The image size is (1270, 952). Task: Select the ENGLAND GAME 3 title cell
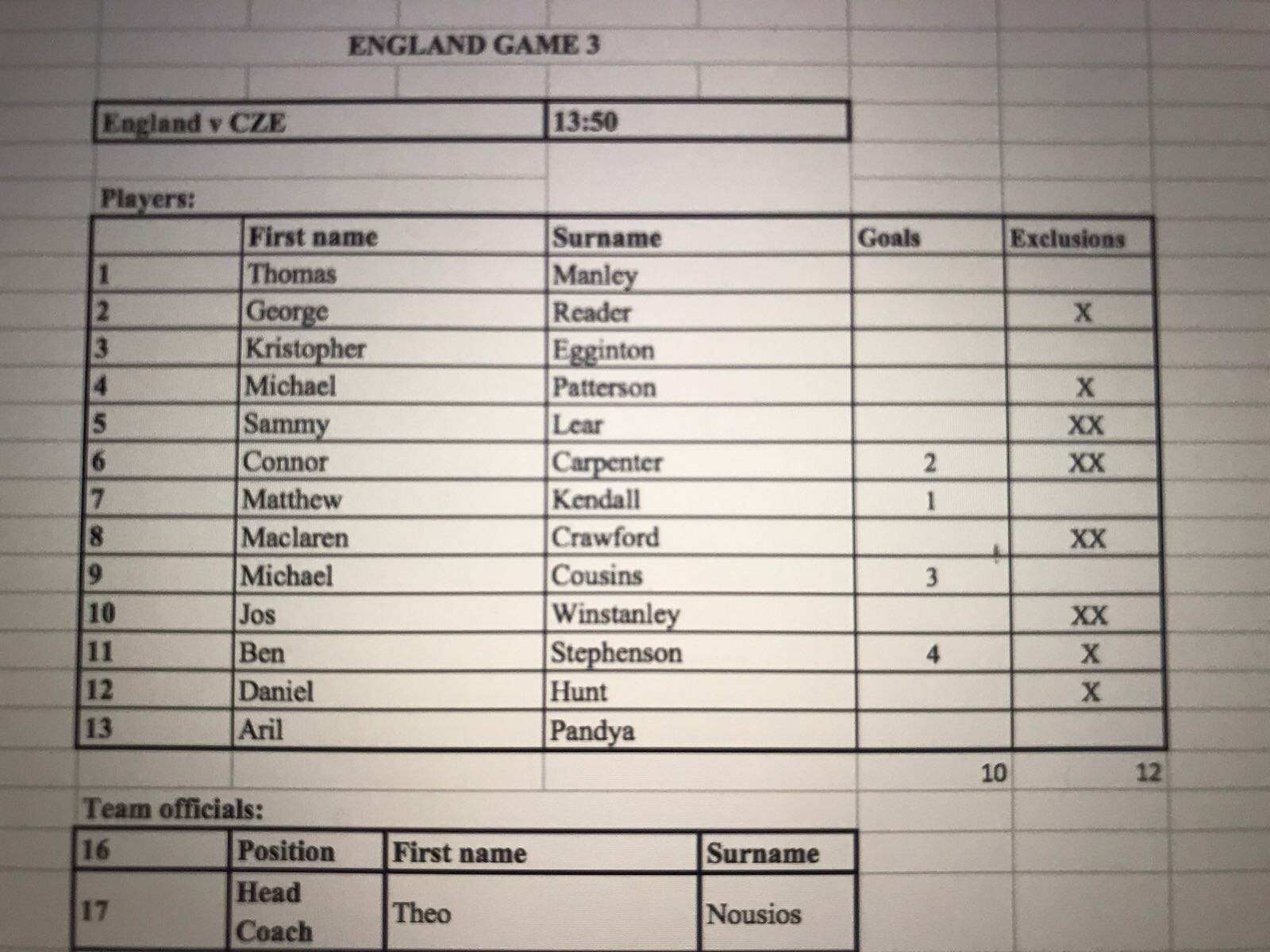474,45
